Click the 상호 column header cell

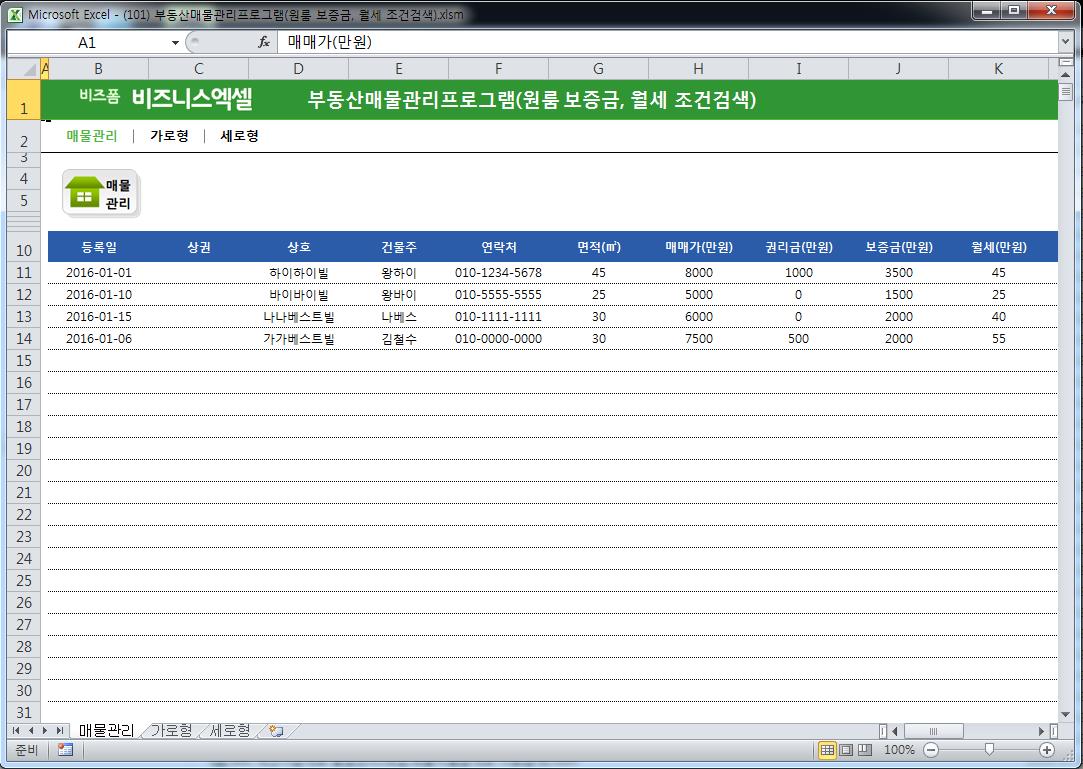[x=298, y=247]
